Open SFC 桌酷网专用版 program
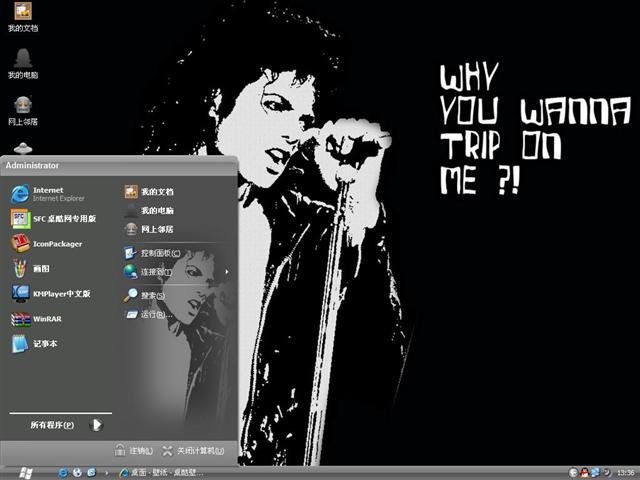The image size is (640, 480). [53, 219]
